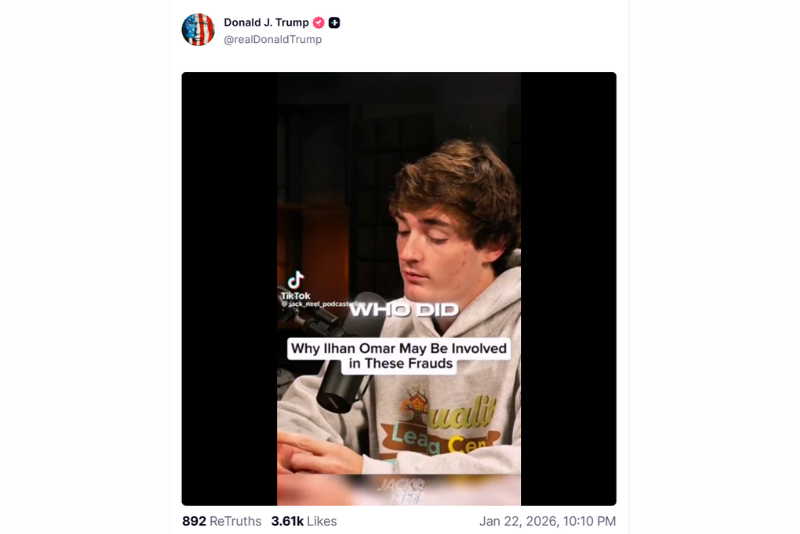Click the 'WHO DID' video subtitle text
This screenshot has height=534, width=800.
pyautogui.click(x=404, y=310)
